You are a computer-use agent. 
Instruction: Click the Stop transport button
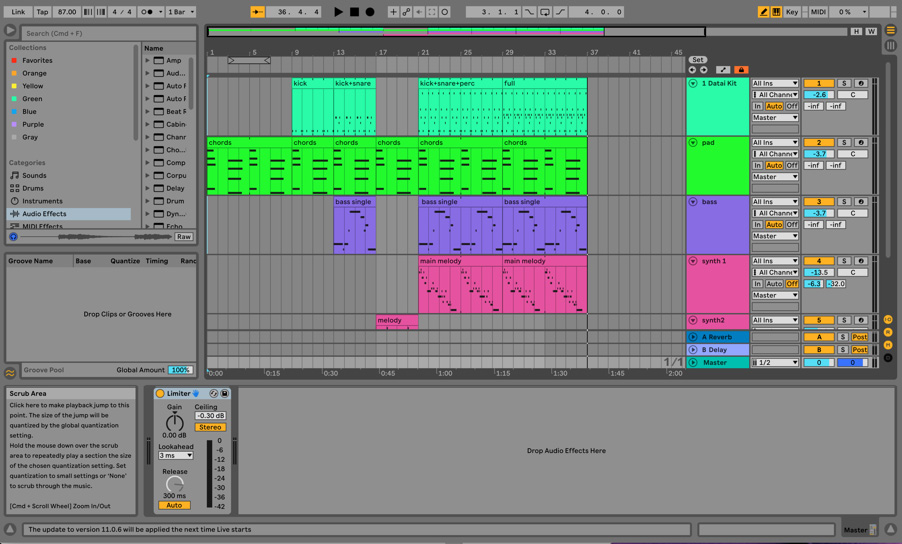click(x=354, y=12)
